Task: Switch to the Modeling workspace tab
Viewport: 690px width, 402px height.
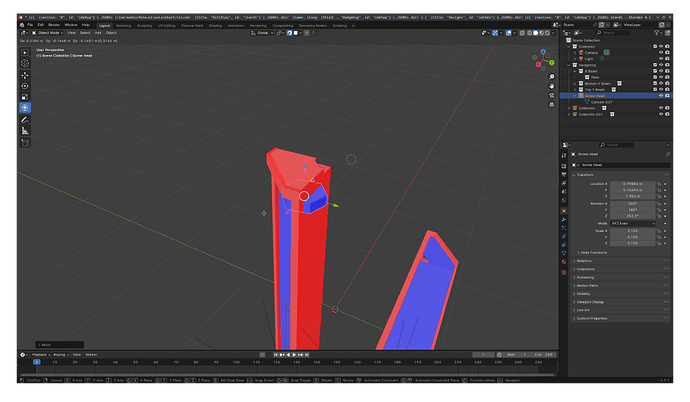Action: point(123,26)
